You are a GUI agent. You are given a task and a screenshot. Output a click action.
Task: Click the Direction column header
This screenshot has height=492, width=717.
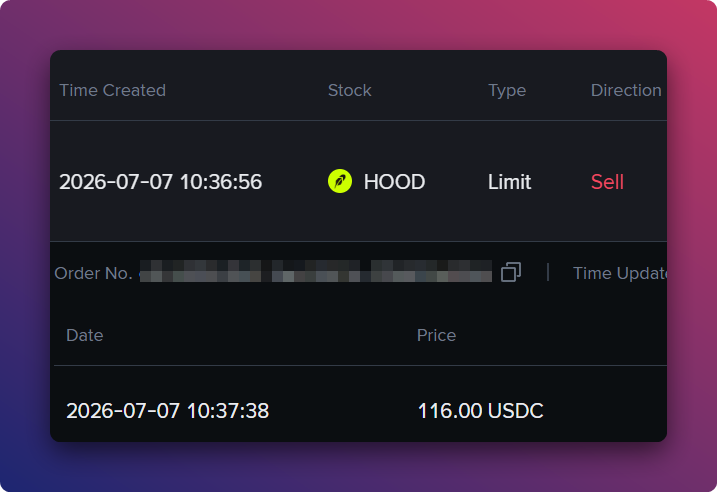click(626, 90)
